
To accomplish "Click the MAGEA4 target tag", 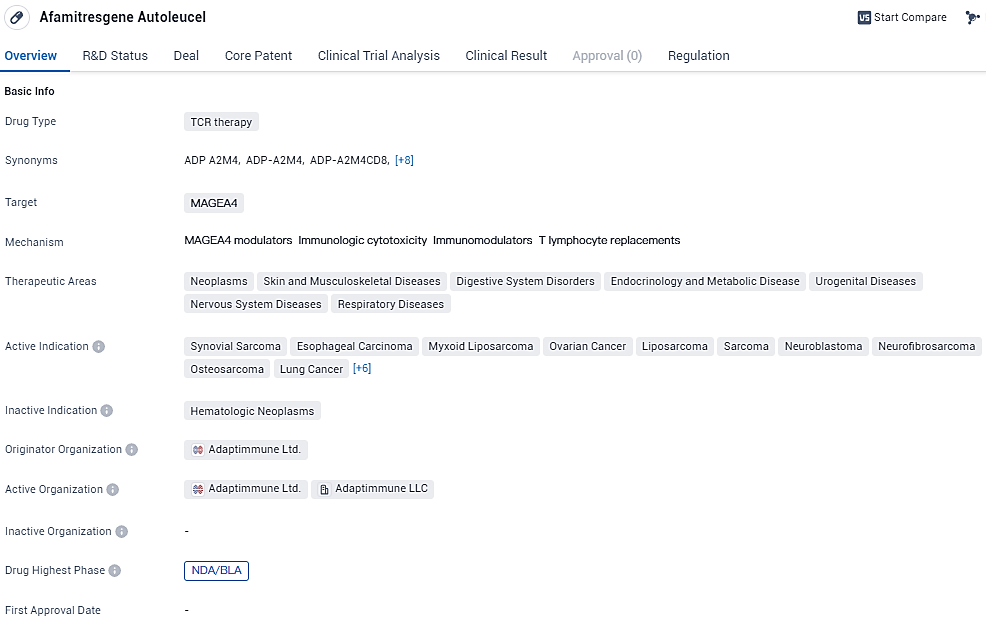I will tap(214, 203).
